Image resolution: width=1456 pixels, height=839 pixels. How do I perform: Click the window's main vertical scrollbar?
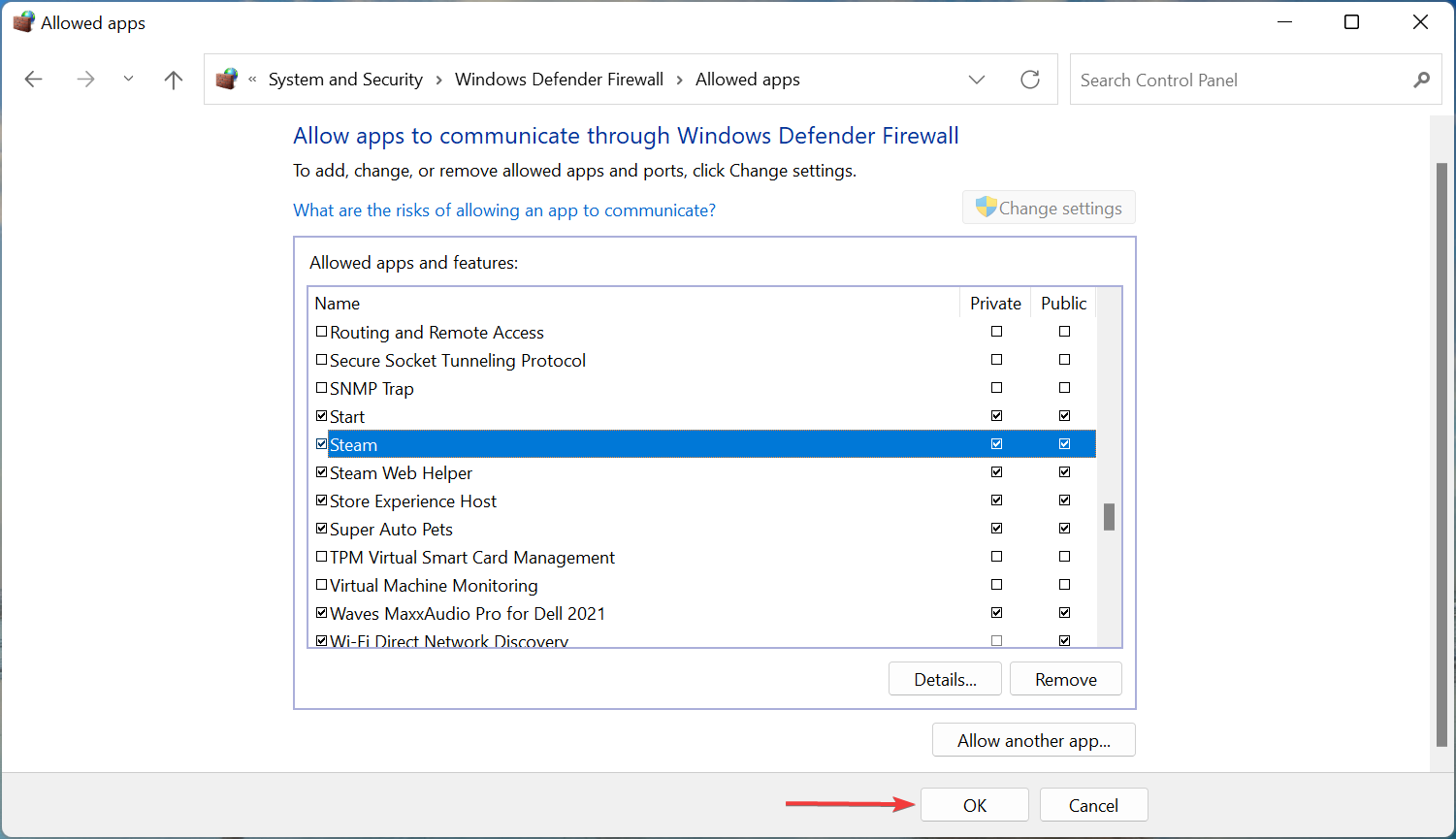(x=1440, y=456)
